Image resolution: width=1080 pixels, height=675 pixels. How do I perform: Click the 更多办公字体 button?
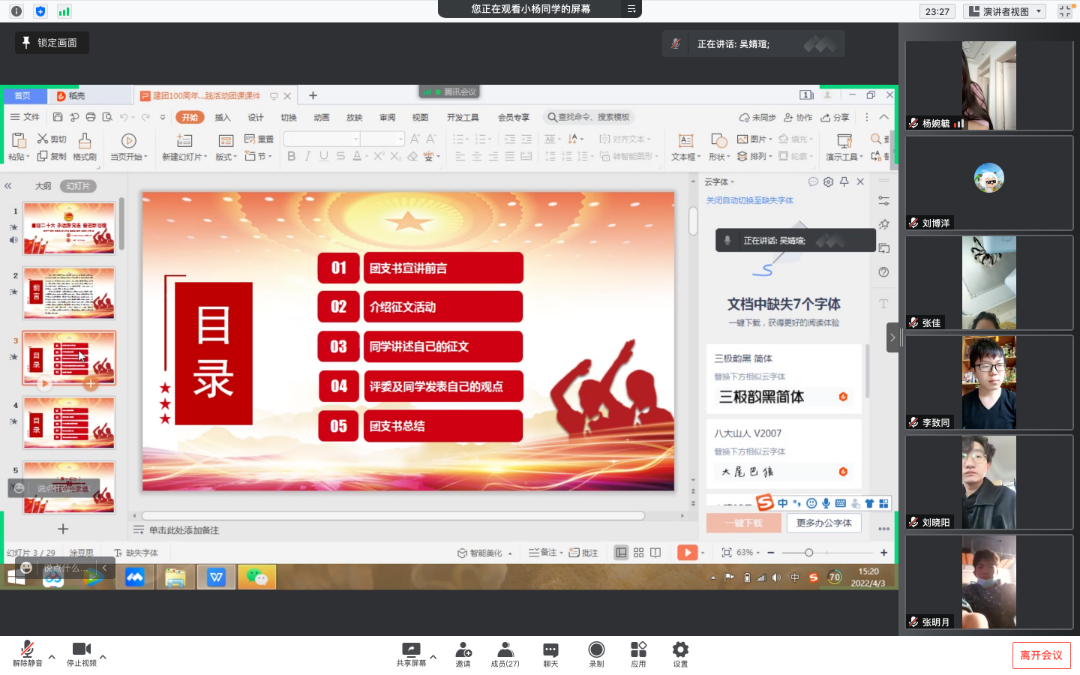[x=824, y=523]
